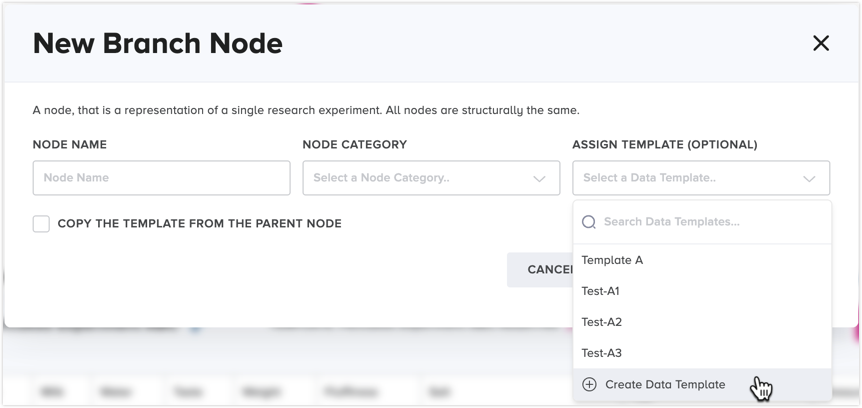Click Create Data Template option

702,384
